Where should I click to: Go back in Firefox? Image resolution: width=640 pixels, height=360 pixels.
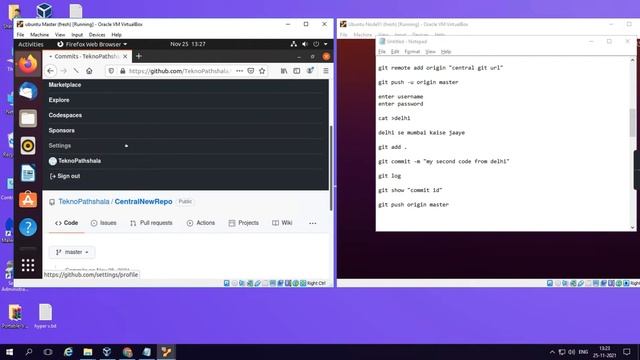click(51, 71)
